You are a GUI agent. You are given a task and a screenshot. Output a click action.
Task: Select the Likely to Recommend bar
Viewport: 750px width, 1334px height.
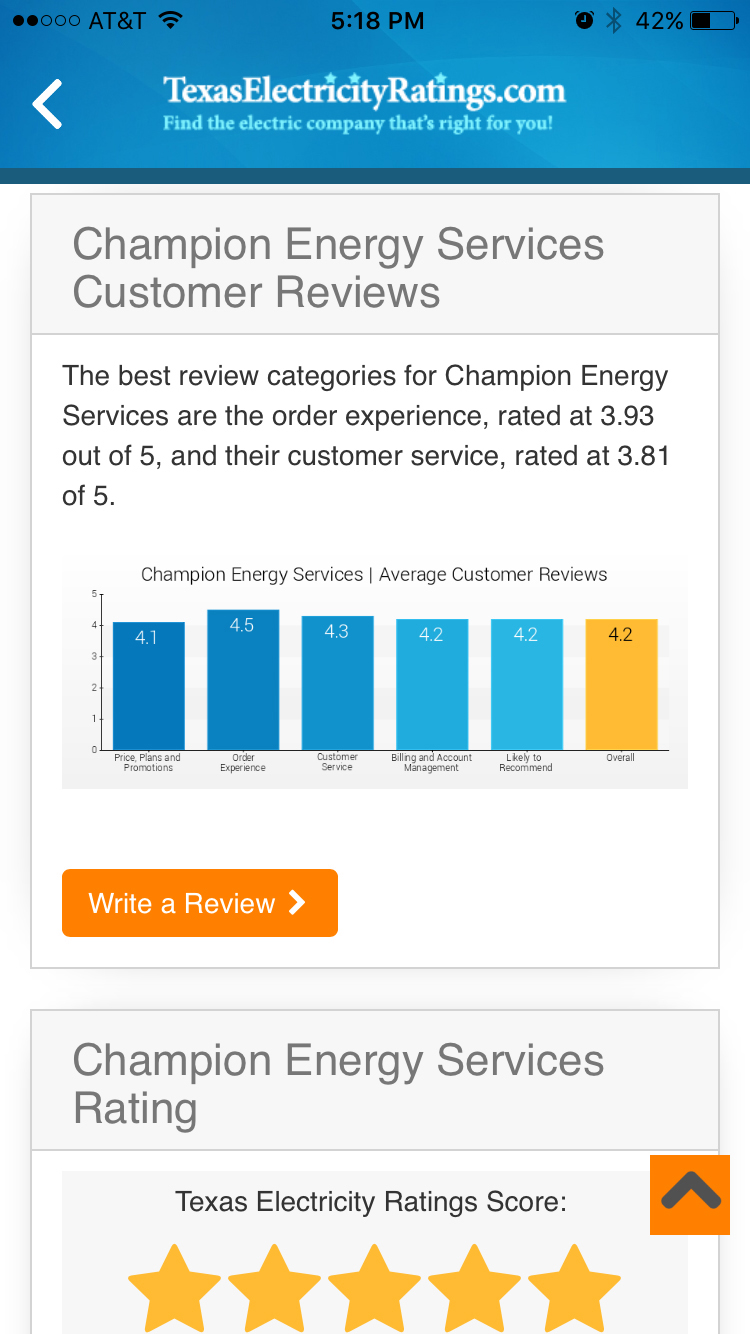click(526, 685)
